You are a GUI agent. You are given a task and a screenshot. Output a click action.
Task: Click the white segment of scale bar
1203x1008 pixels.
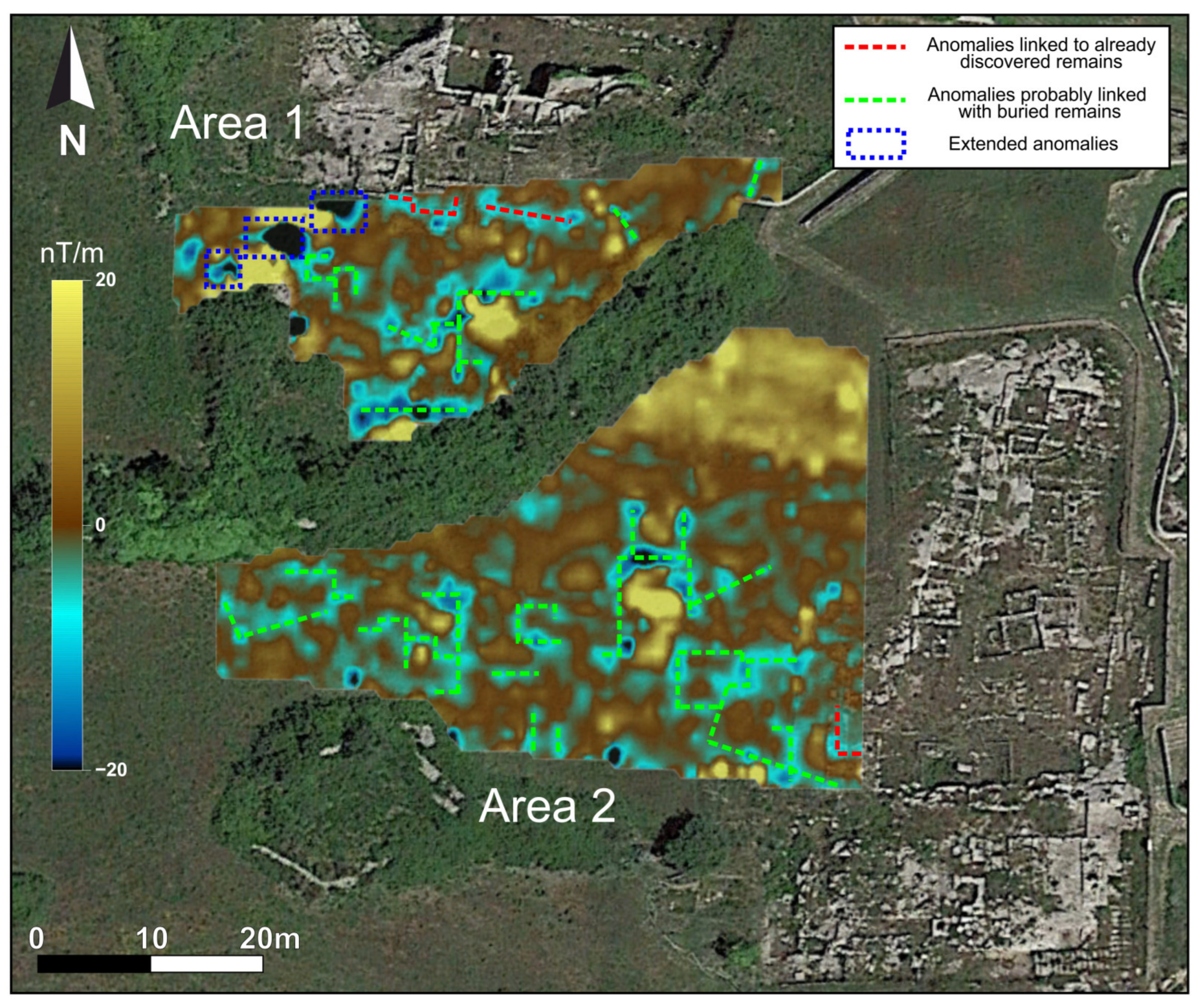tap(207, 964)
